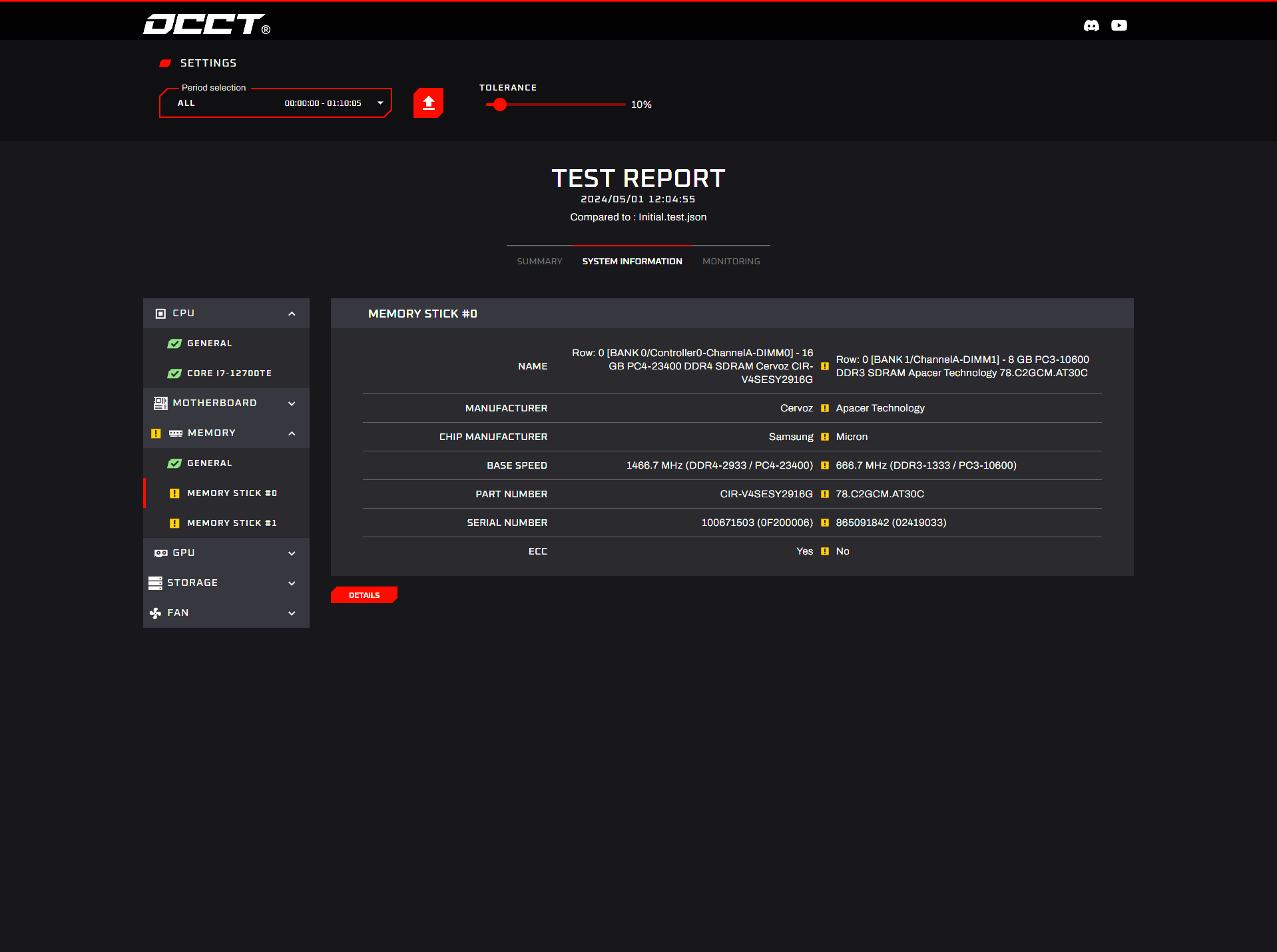Image resolution: width=1277 pixels, height=952 pixels.
Task: Select Memory Stick #0 in the sidebar
Action: tap(226, 493)
